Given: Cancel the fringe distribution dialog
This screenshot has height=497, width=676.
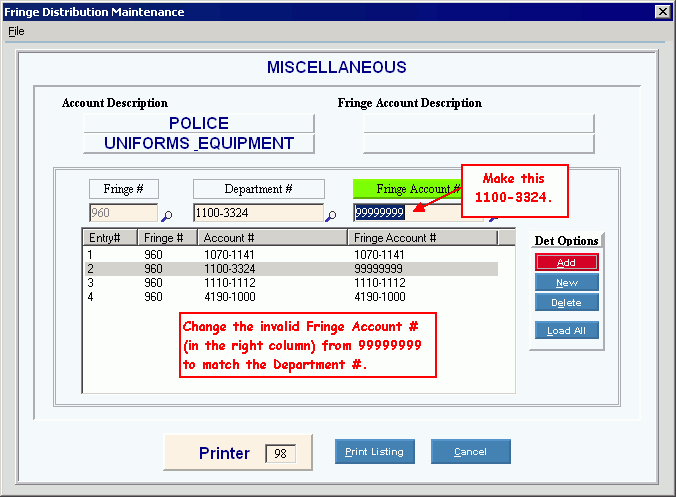Looking at the screenshot, I should click(470, 452).
